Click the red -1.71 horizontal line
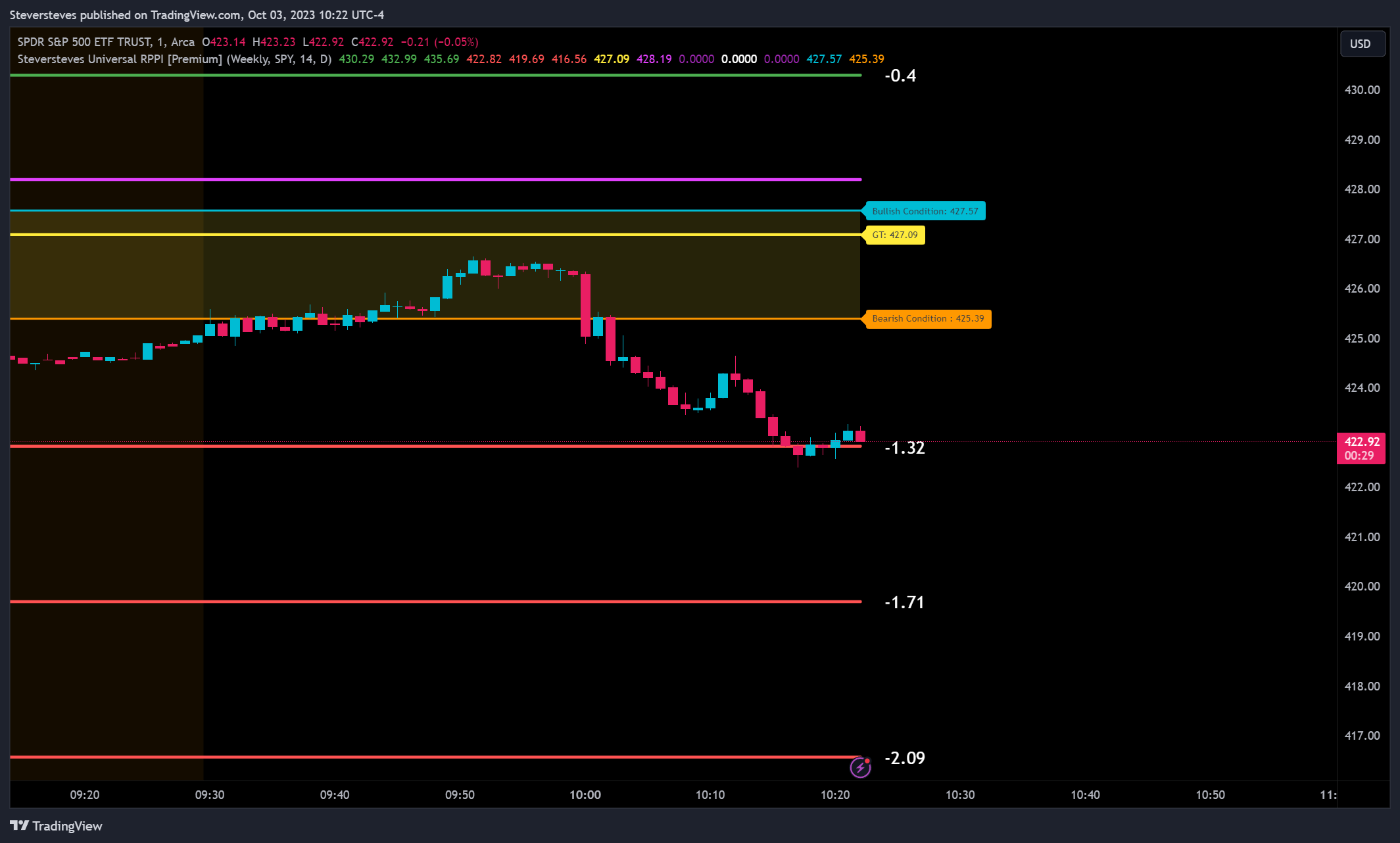The width and height of the screenshot is (1400, 843). click(435, 602)
